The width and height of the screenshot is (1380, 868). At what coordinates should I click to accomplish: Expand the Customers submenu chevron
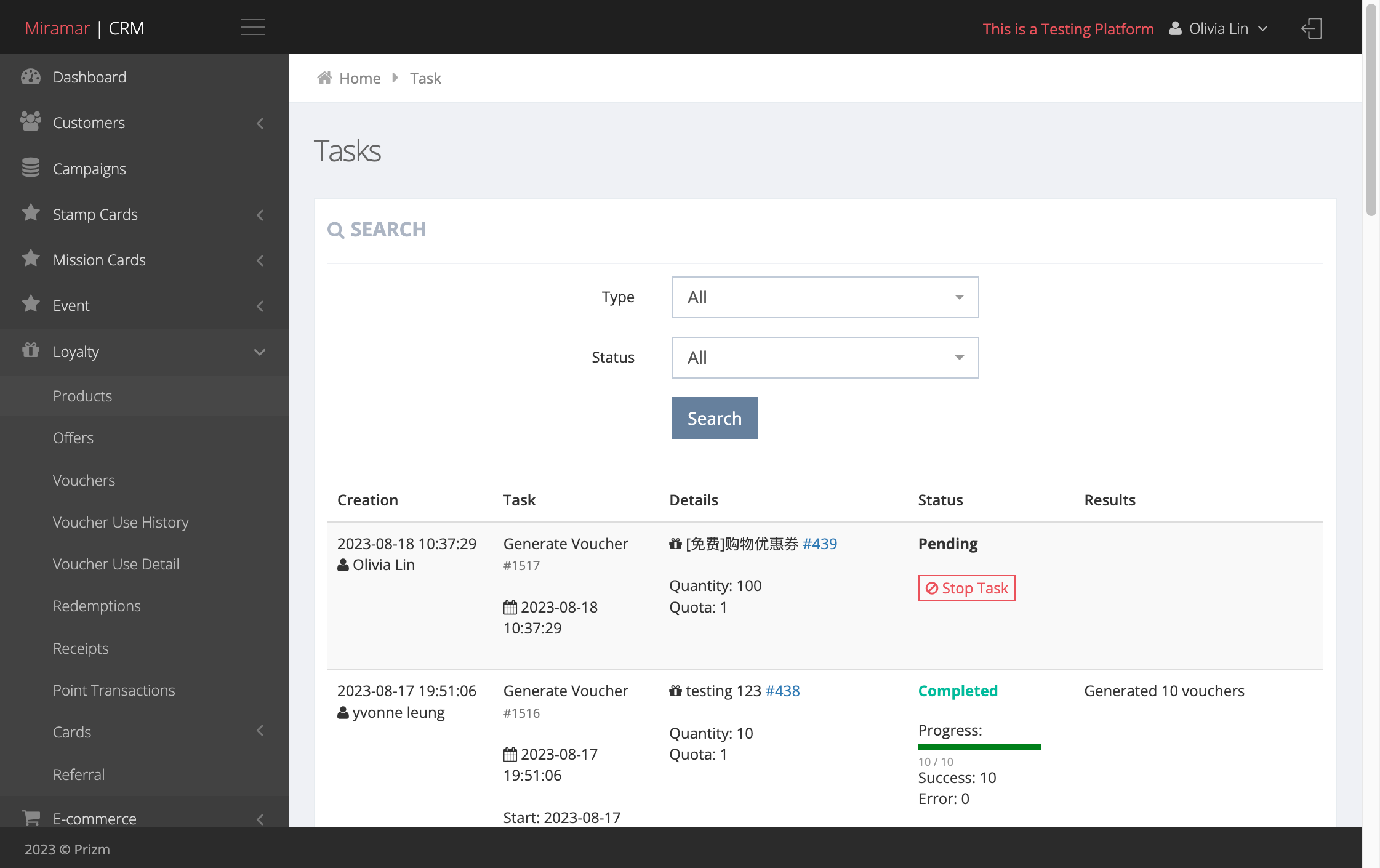[x=260, y=123]
